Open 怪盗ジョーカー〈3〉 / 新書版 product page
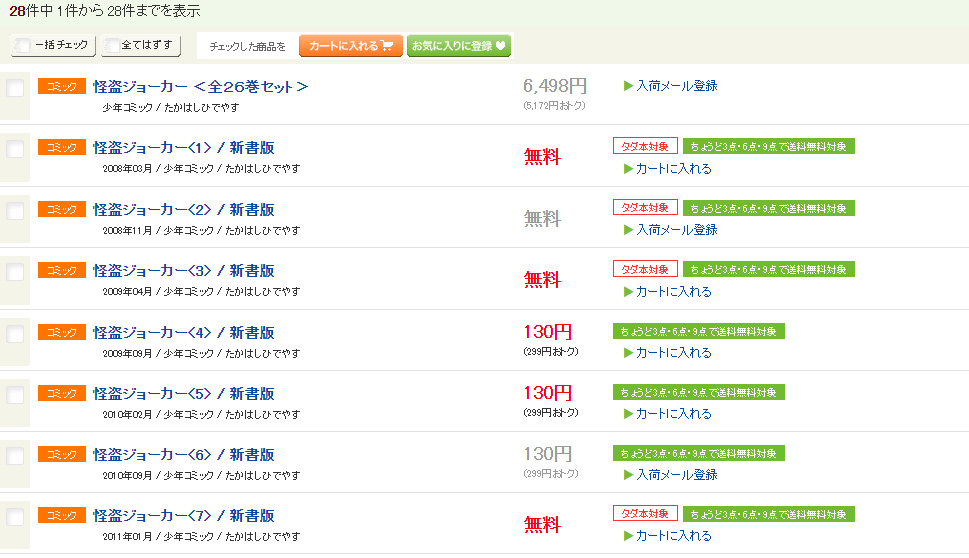This screenshot has width=969, height=558. (x=183, y=271)
